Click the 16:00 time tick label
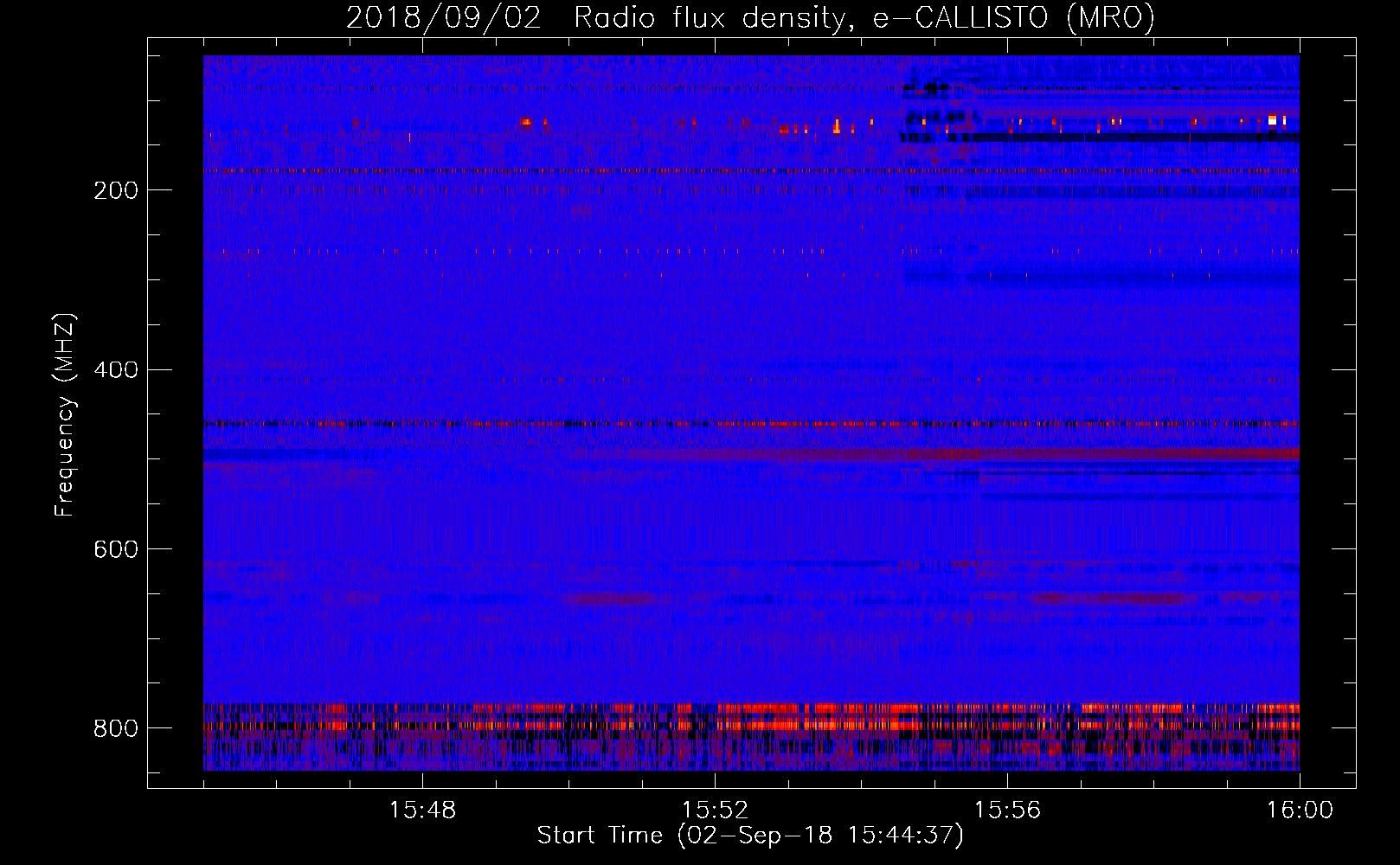 1300,811
